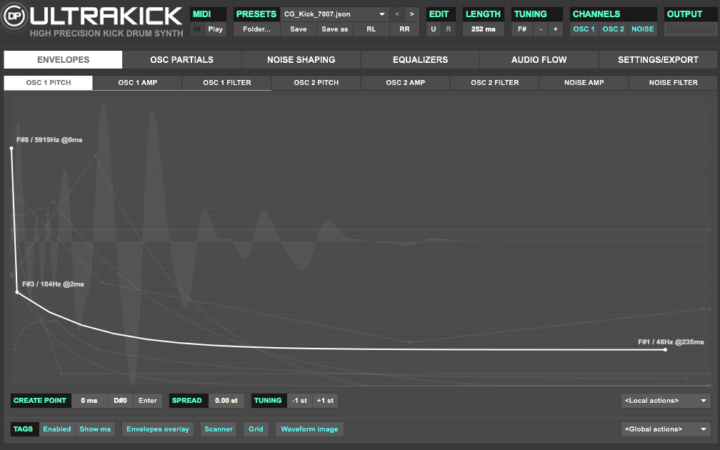Viewport: 720px width, 450px height.
Task: Toggle the NOISE channel
Action: tap(642, 29)
